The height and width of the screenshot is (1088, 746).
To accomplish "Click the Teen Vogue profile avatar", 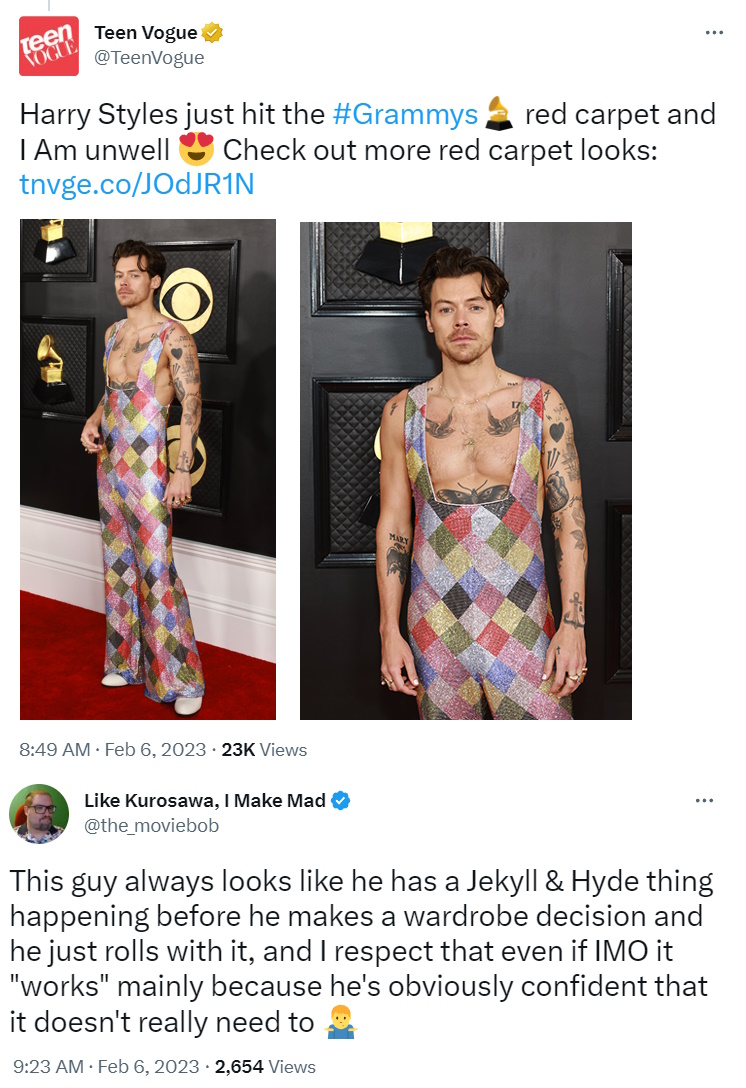I will pyautogui.click(x=49, y=46).
